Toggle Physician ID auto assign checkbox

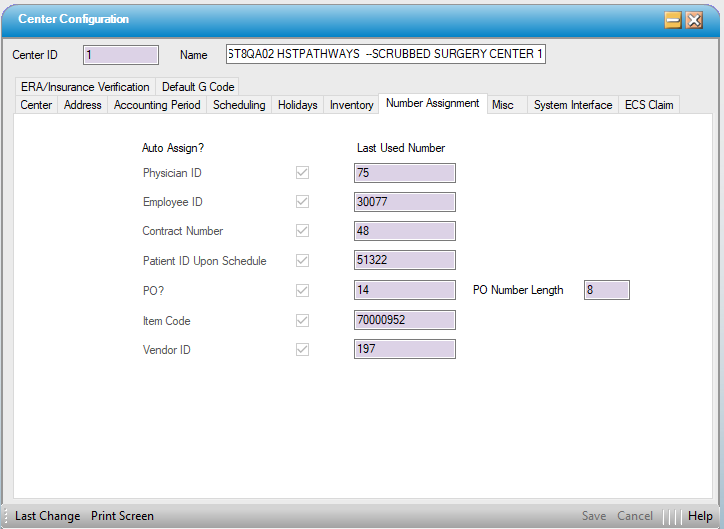pyautogui.click(x=302, y=173)
